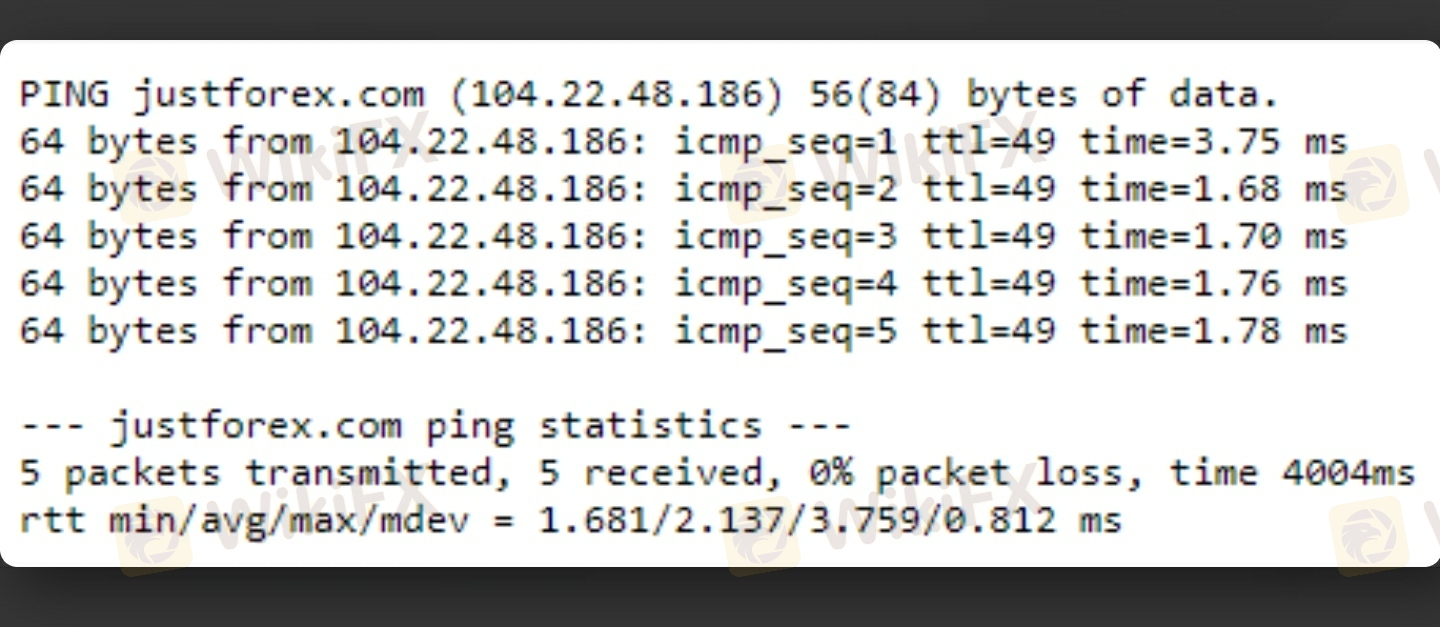The width and height of the screenshot is (1440, 627).
Task: Click the time=1.68 ms value
Action: point(1214,189)
